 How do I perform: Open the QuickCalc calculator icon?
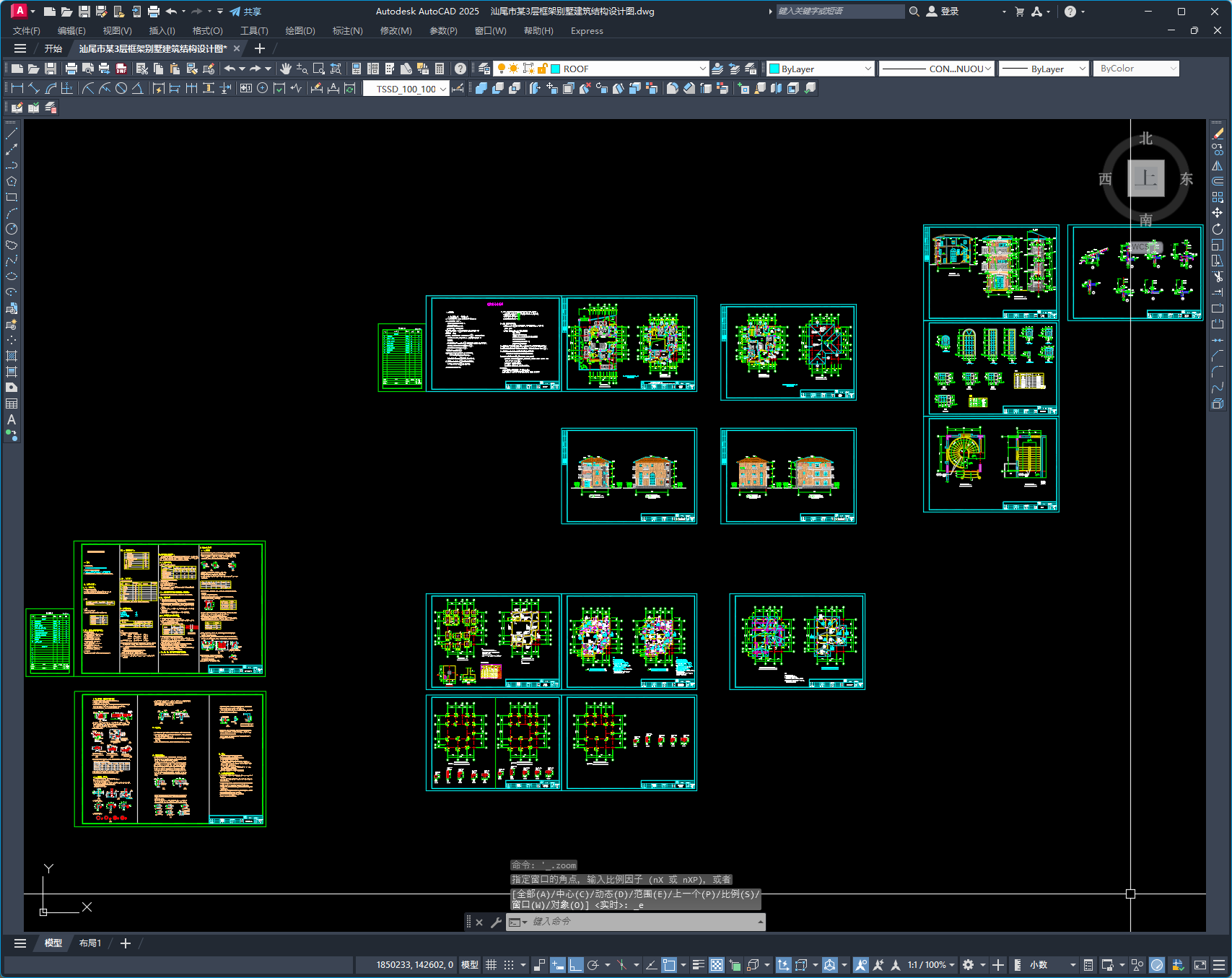(440, 69)
